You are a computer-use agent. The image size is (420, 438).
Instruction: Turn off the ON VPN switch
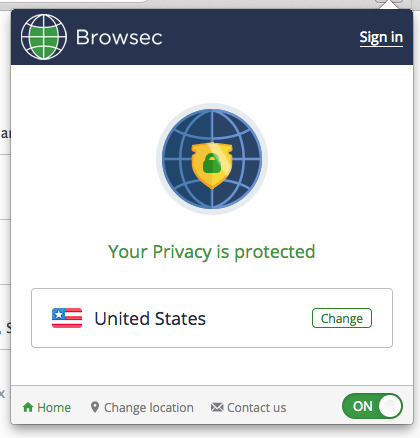click(372, 406)
